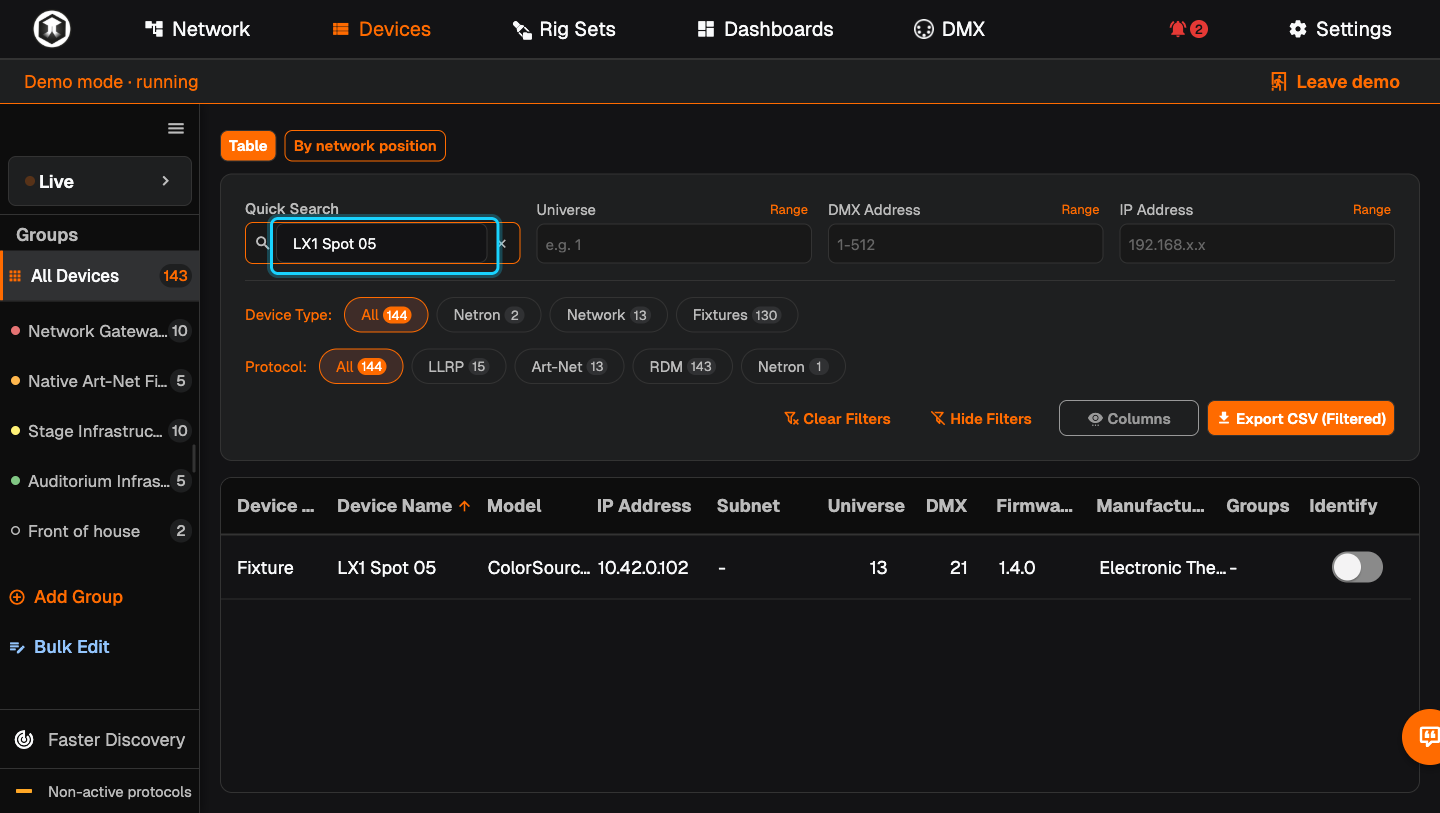1440x813 pixels.
Task: Sort by the IP Address column header
Action: point(644,506)
